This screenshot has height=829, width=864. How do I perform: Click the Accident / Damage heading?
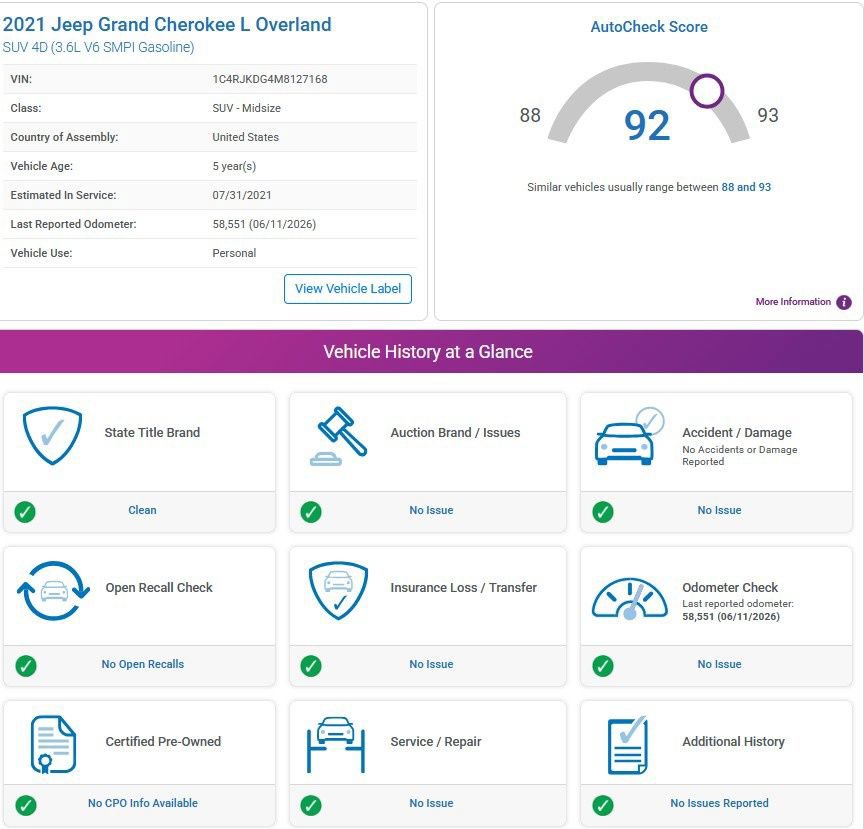tap(737, 433)
